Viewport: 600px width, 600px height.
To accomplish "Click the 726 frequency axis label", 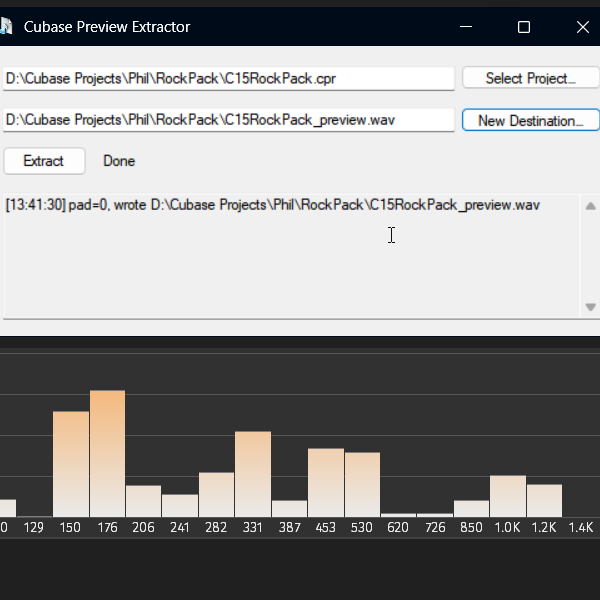I will [x=435, y=528].
